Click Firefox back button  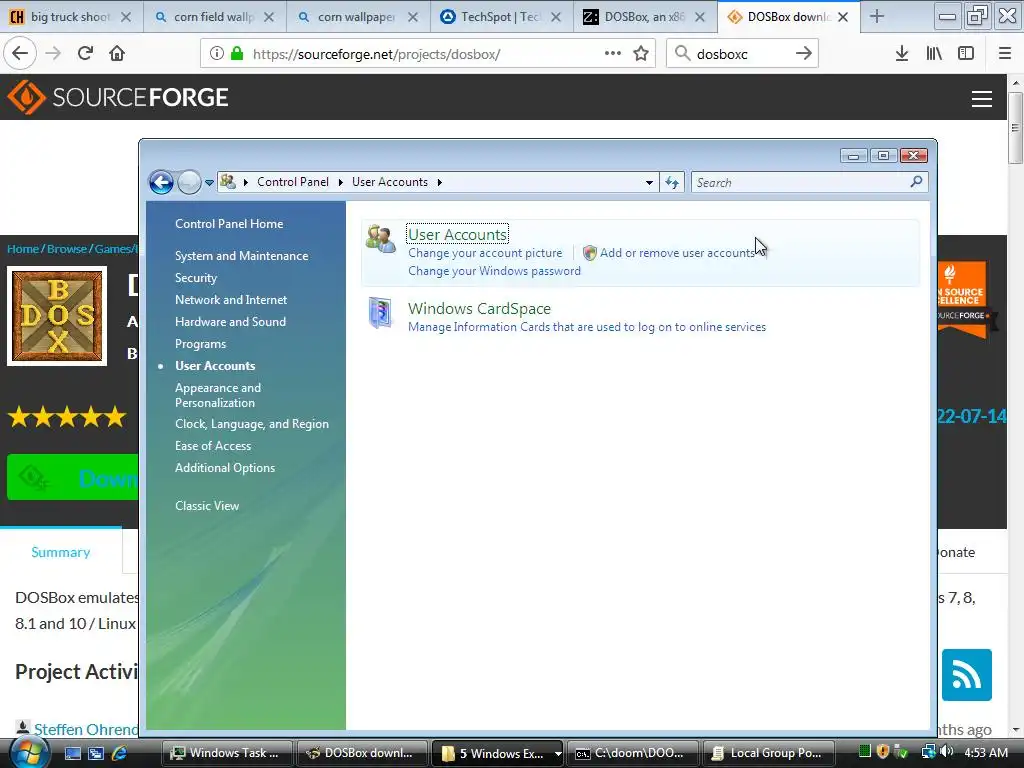pos(20,53)
